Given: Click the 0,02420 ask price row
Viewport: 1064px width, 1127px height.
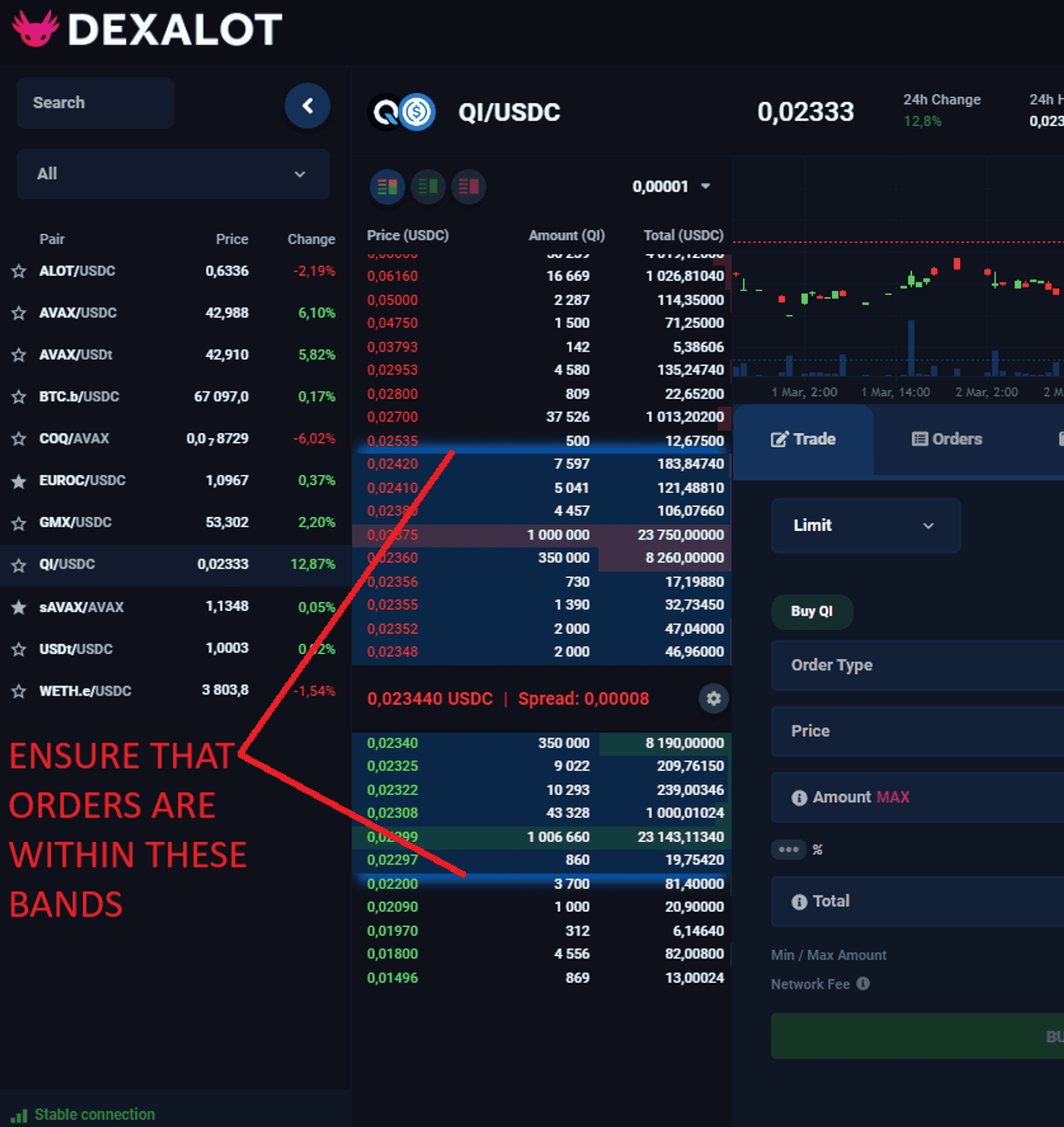Looking at the screenshot, I should [x=542, y=464].
